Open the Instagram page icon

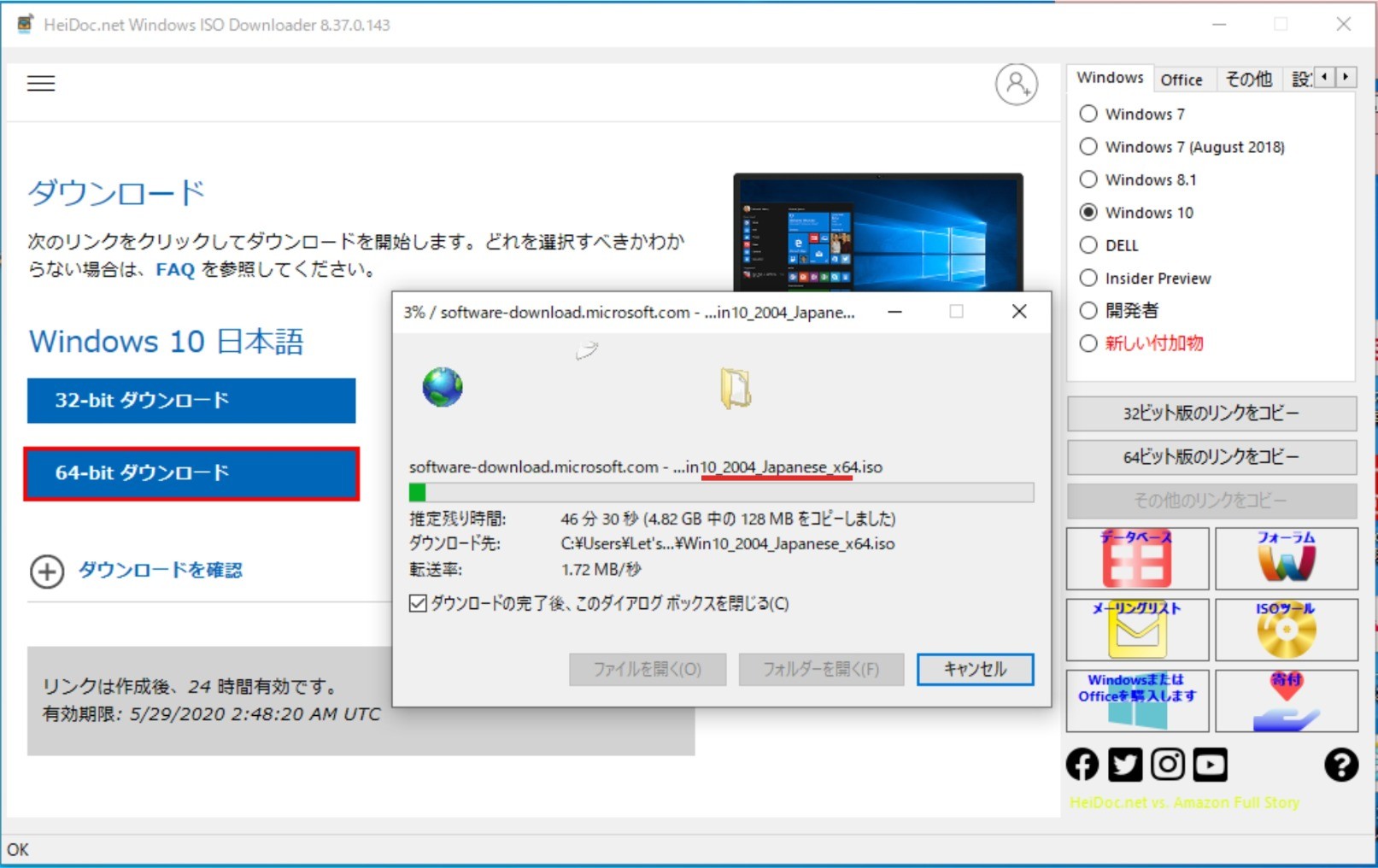coord(1168,765)
